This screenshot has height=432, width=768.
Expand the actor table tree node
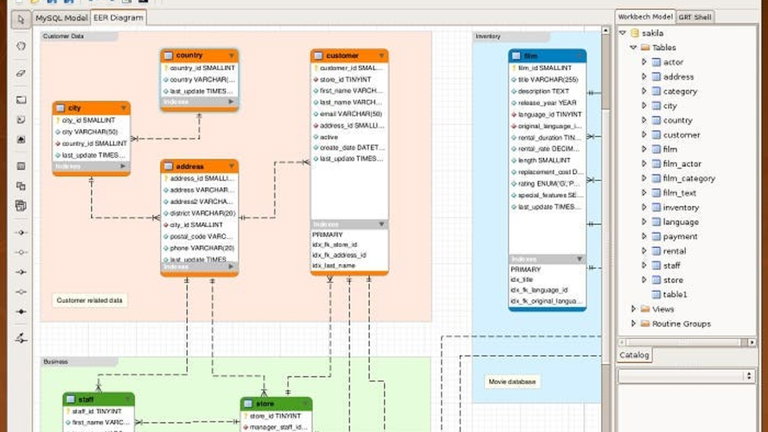click(644, 62)
